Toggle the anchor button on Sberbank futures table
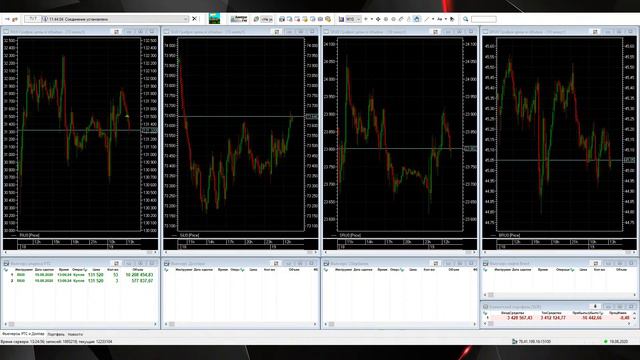This screenshot has width=640, height=360. point(436,264)
